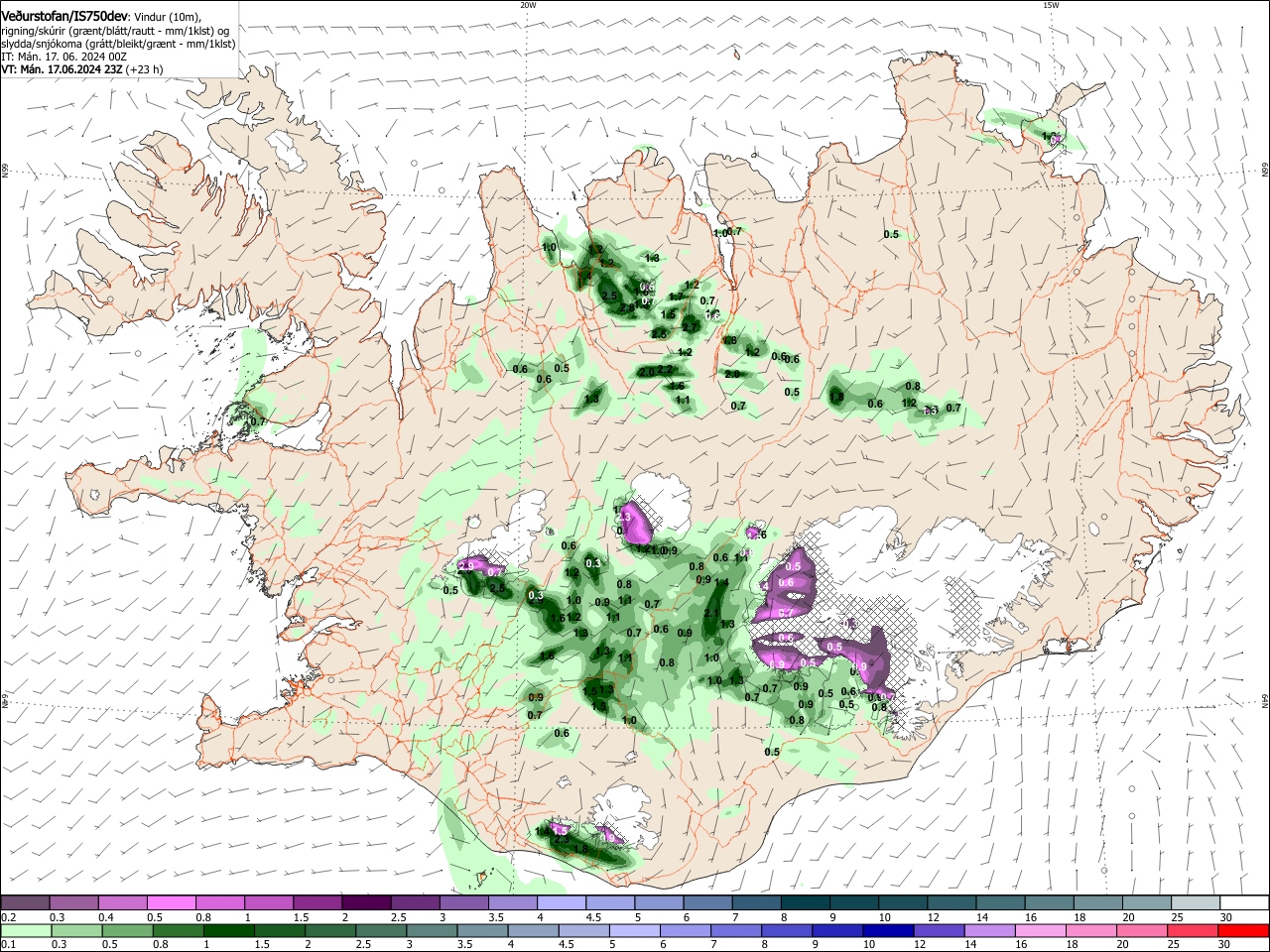This screenshot has width=1270, height=952.
Task: Click the 0.7 value on the western peninsula
Action: point(259,421)
